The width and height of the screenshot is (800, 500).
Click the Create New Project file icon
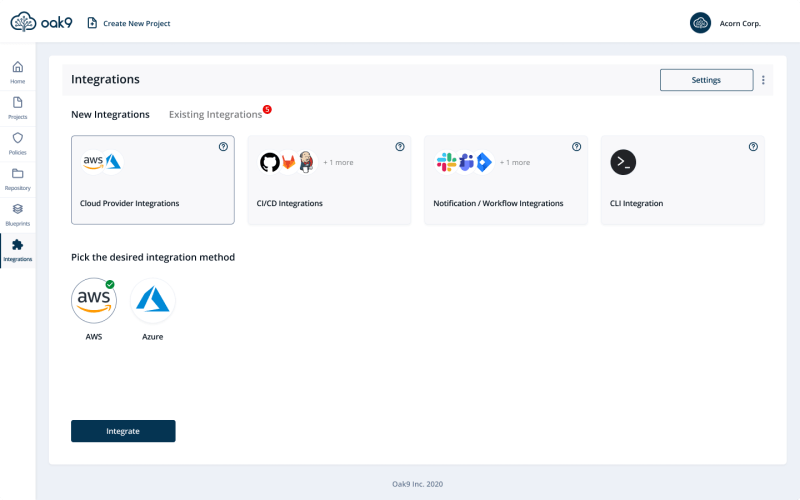point(92,23)
